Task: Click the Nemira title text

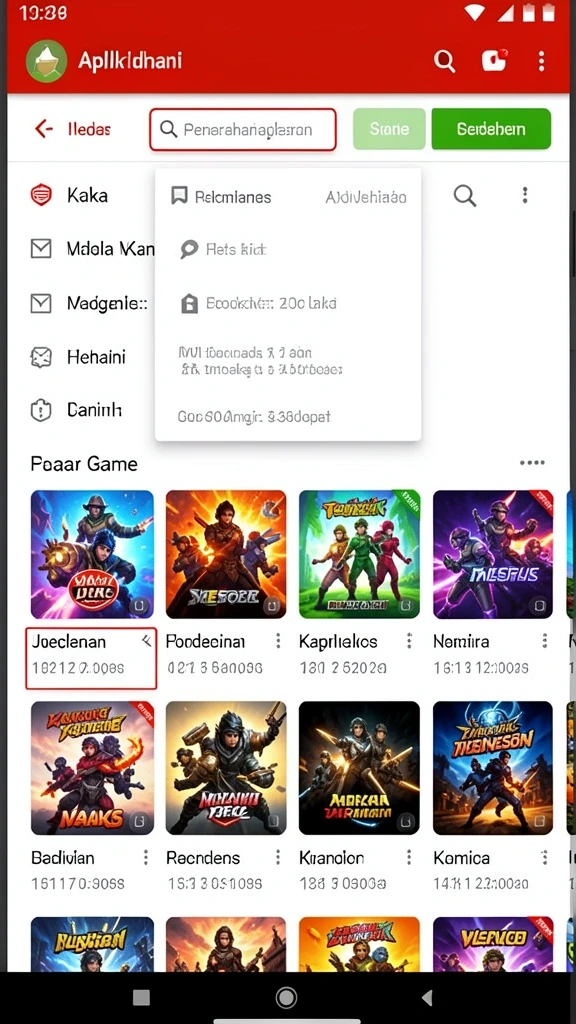Action: tap(461, 641)
